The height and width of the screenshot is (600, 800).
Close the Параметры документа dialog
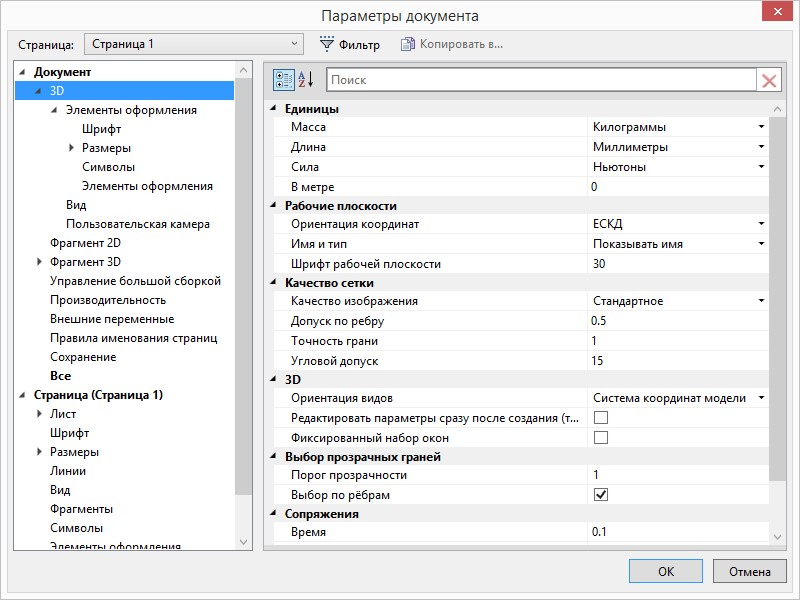click(773, 14)
